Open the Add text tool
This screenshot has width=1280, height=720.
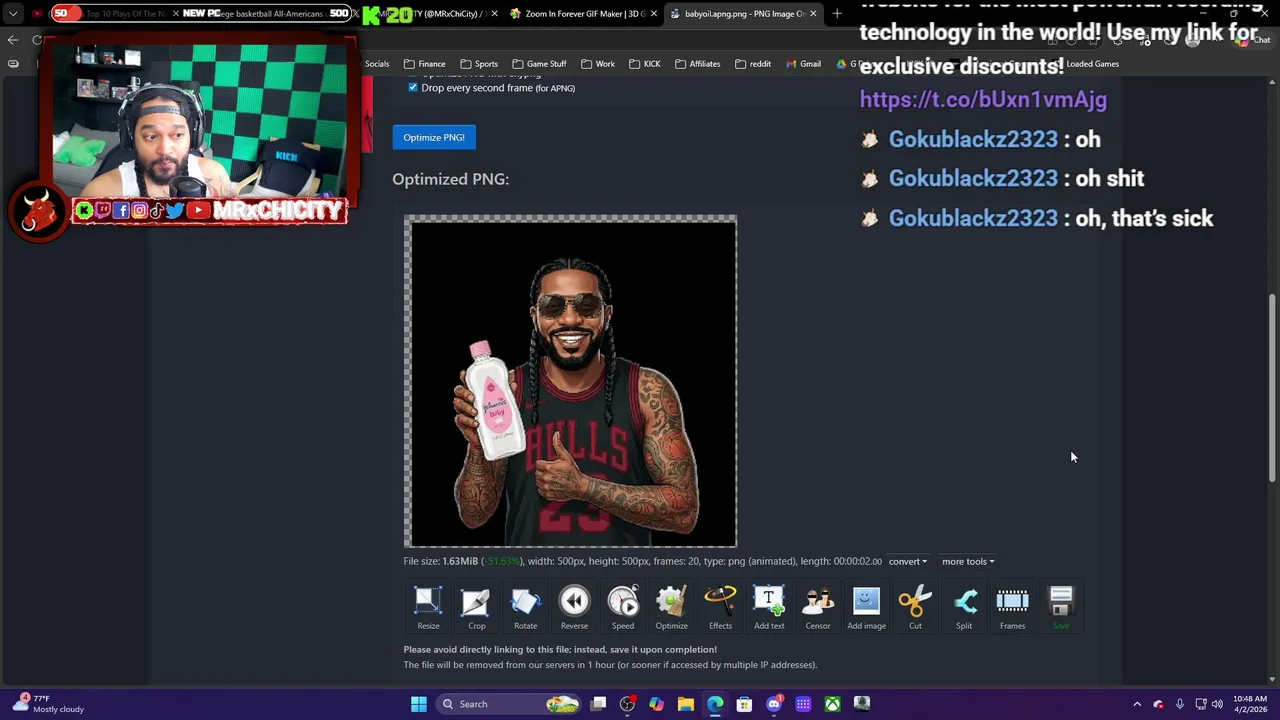pyautogui.click(x=769, y=608)
